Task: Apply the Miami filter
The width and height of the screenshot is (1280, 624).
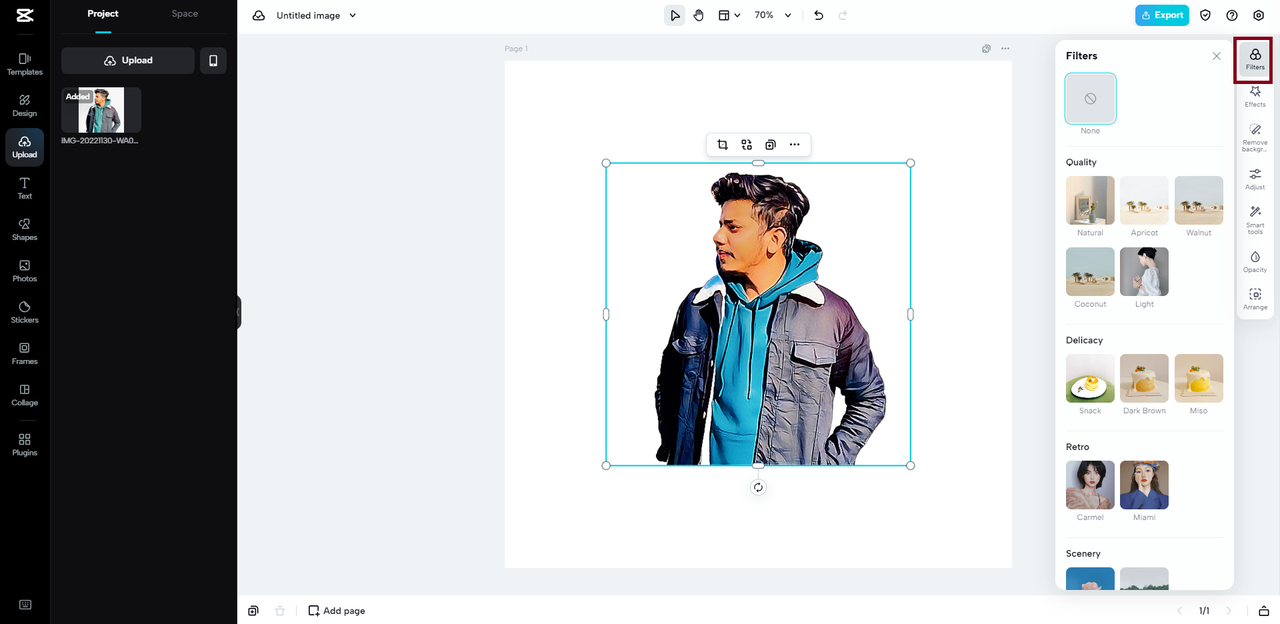Action: pyautogui.click(x=1144, y=485)
